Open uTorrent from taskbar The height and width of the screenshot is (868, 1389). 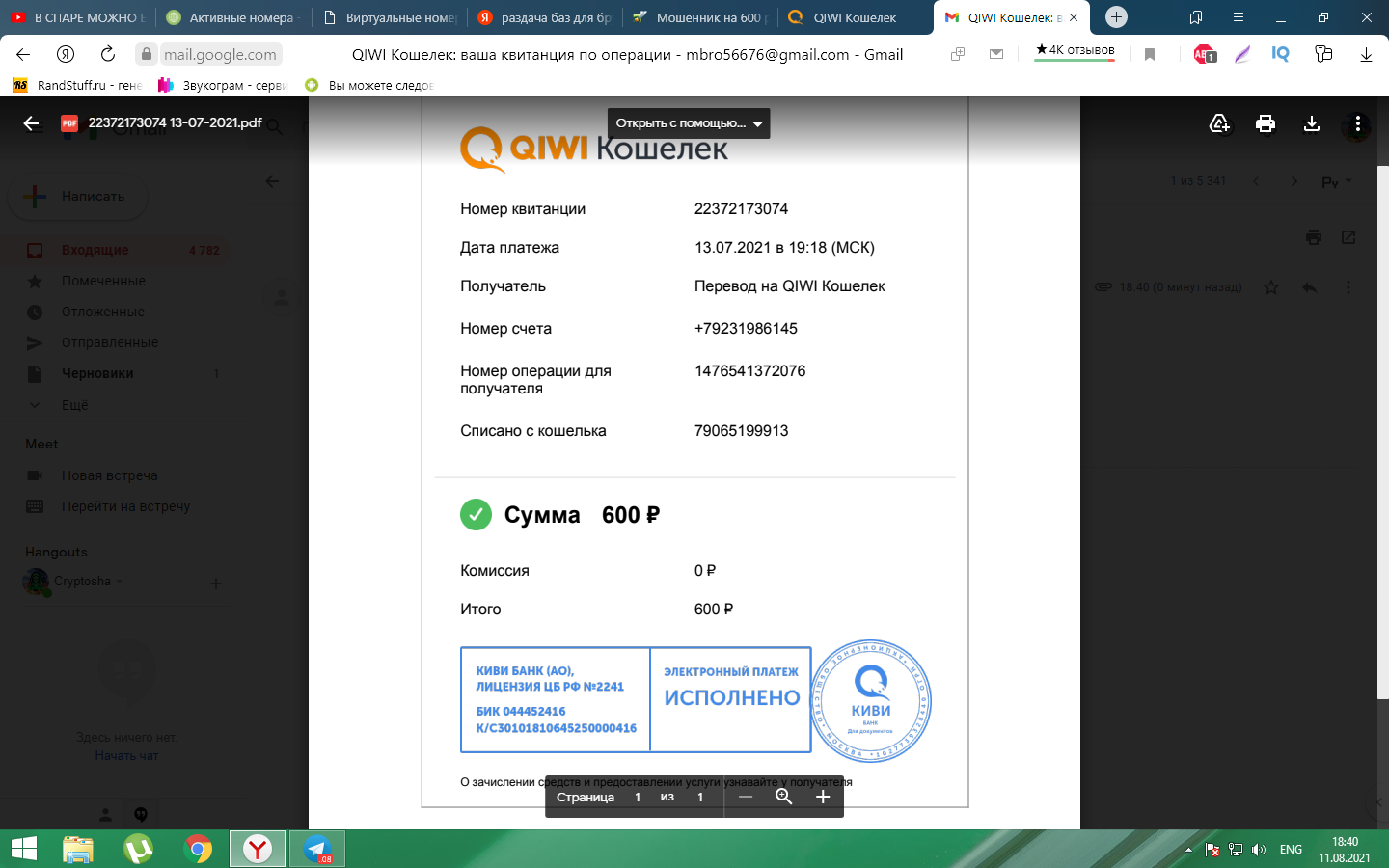click(x=138, y=849)
